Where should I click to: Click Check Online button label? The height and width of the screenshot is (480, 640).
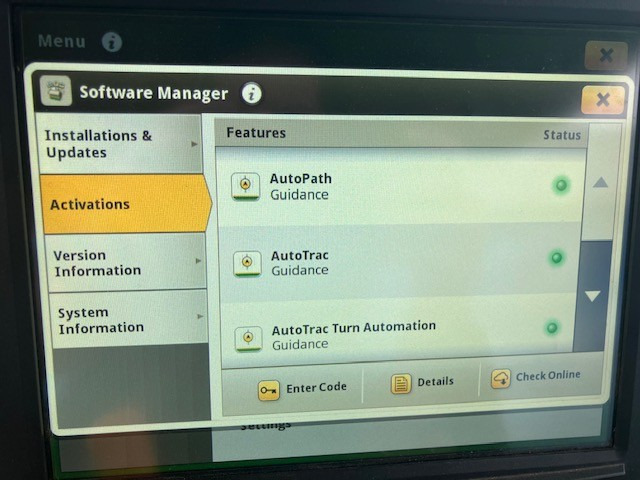(548, 376)
